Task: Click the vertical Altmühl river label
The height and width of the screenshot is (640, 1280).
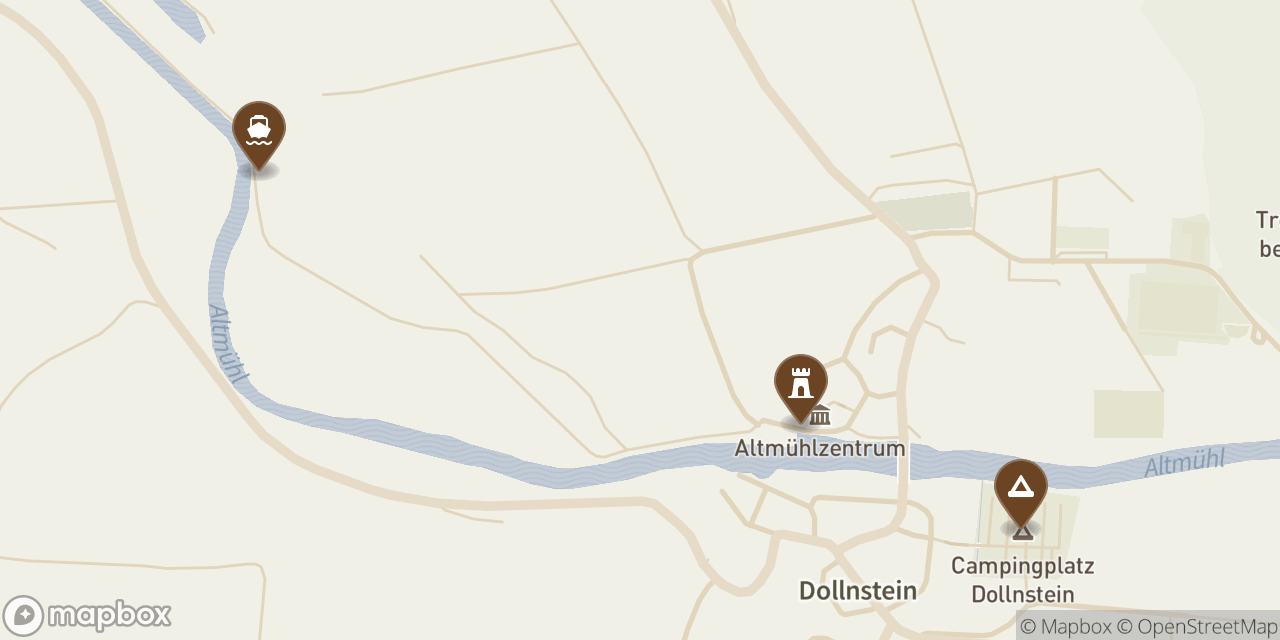Action: [229, 345]
